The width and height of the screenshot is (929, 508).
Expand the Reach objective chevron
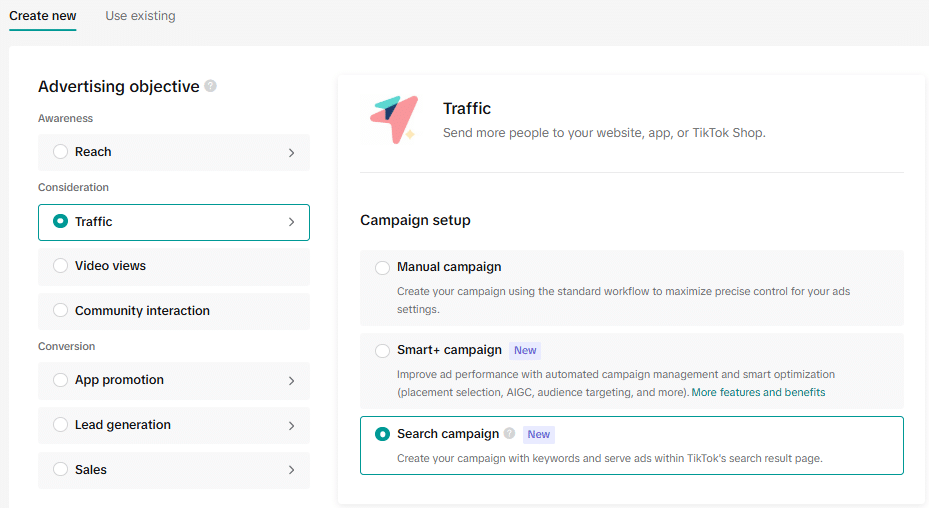[x=291, y=153]
